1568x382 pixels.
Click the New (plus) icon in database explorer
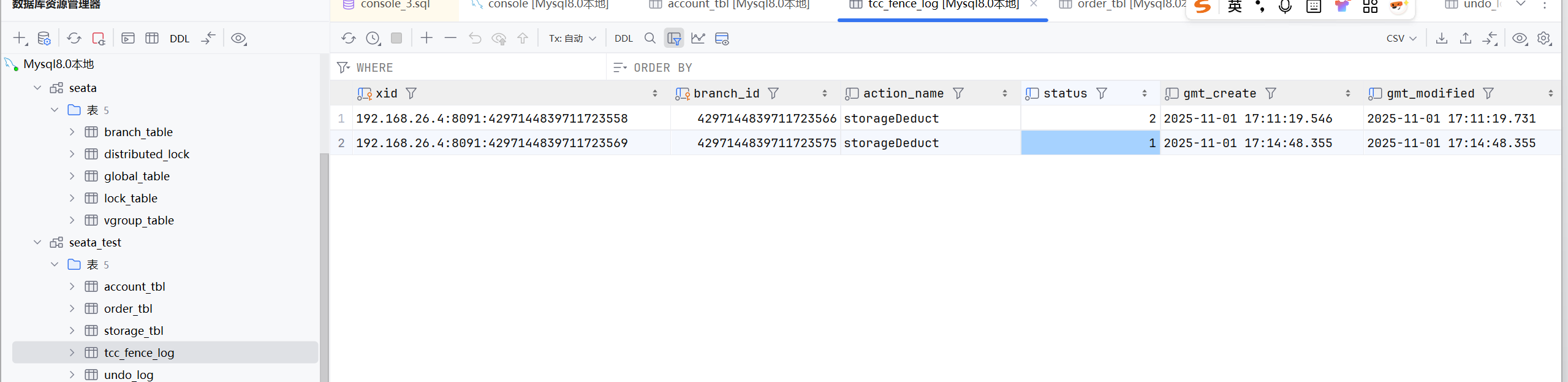(x=20, y=38)
